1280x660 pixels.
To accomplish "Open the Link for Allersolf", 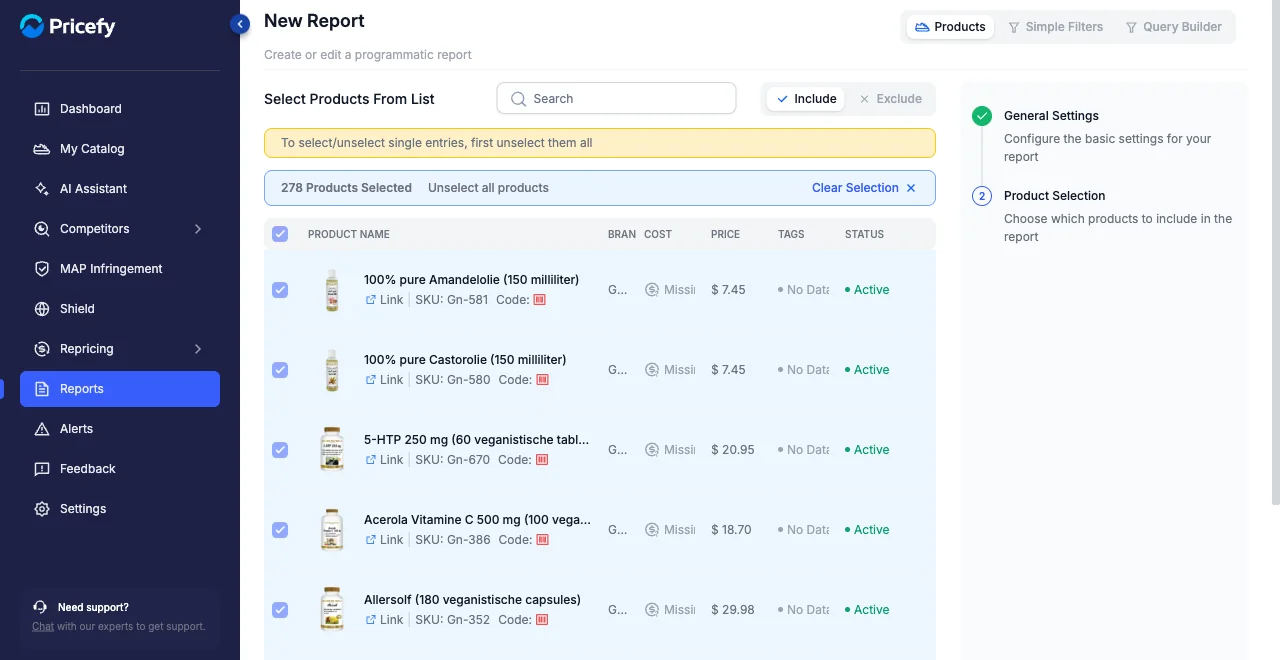I will [384, 620].
